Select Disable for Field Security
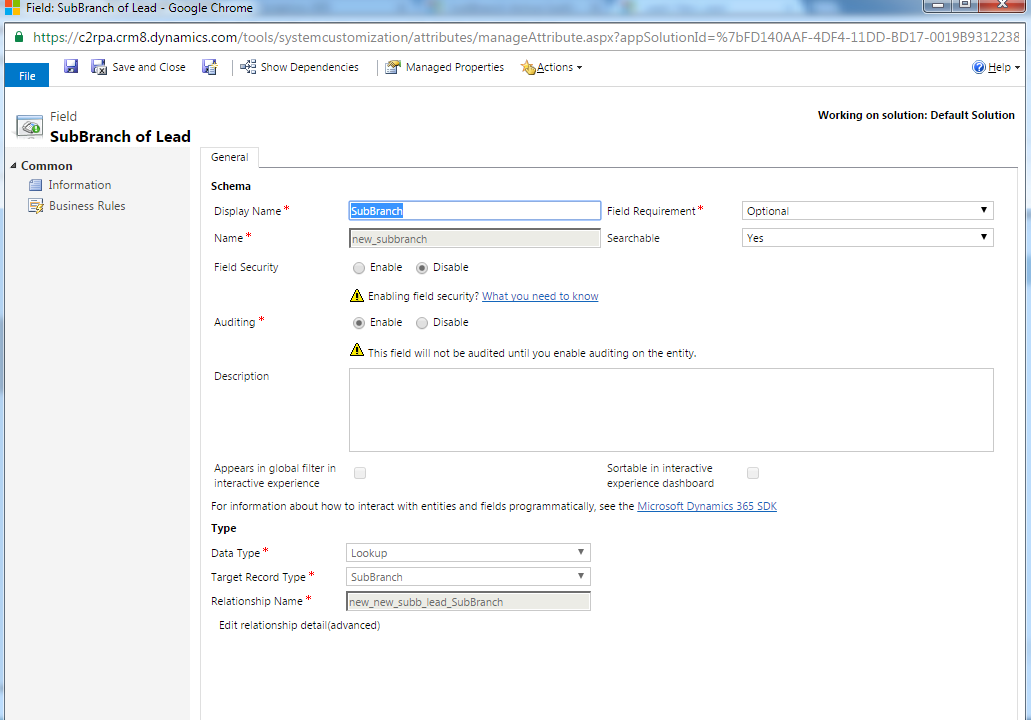Screen dimensions: 1031x720 tap(421, 268)
